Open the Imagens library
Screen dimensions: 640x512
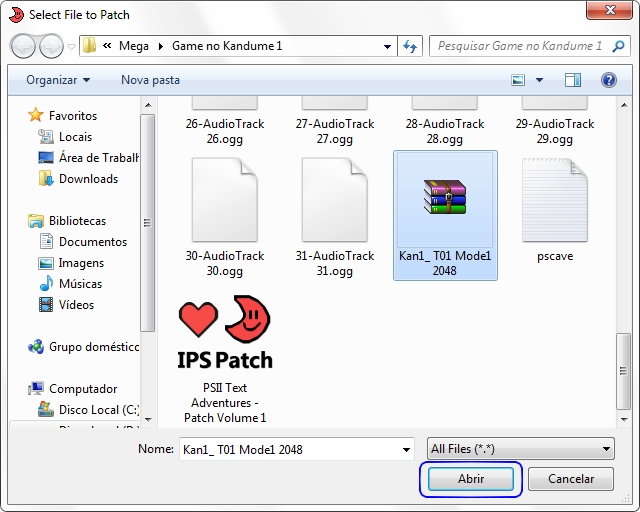pos(81,263)
